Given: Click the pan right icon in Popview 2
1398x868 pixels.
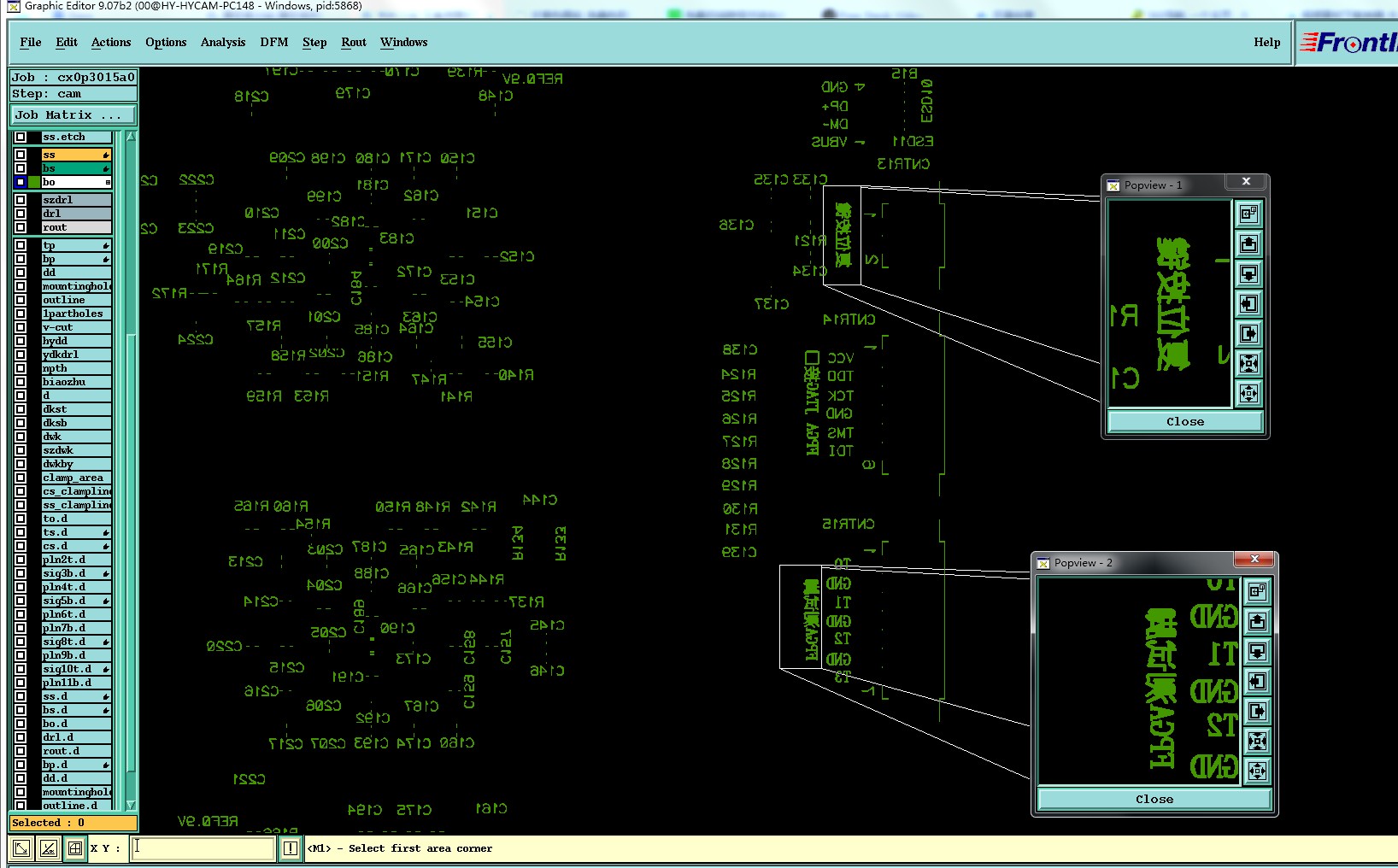Looking at the screenshot, I should pyautogui.click(x=1257, y=711).
